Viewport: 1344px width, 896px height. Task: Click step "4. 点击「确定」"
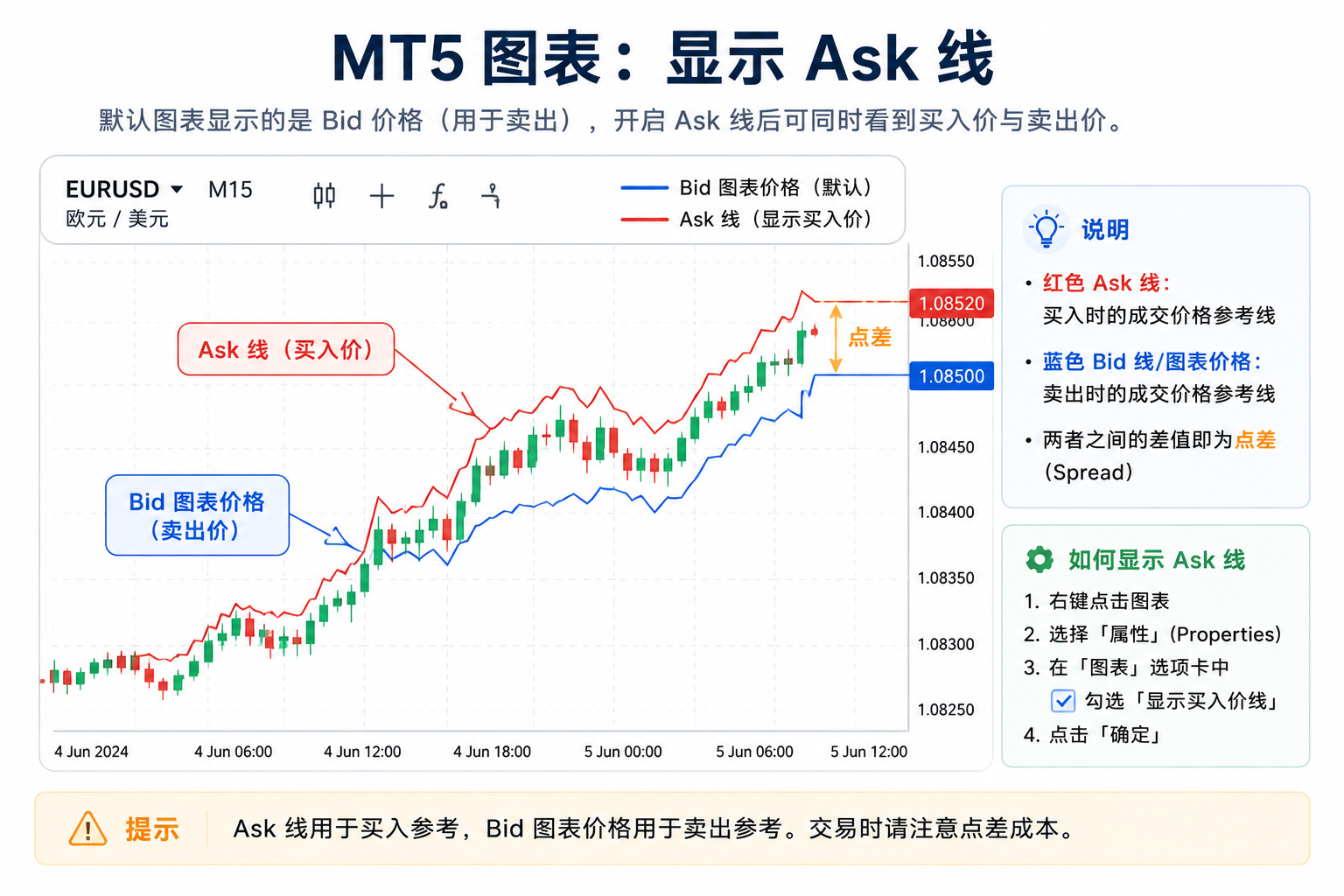coord(1092,734)
